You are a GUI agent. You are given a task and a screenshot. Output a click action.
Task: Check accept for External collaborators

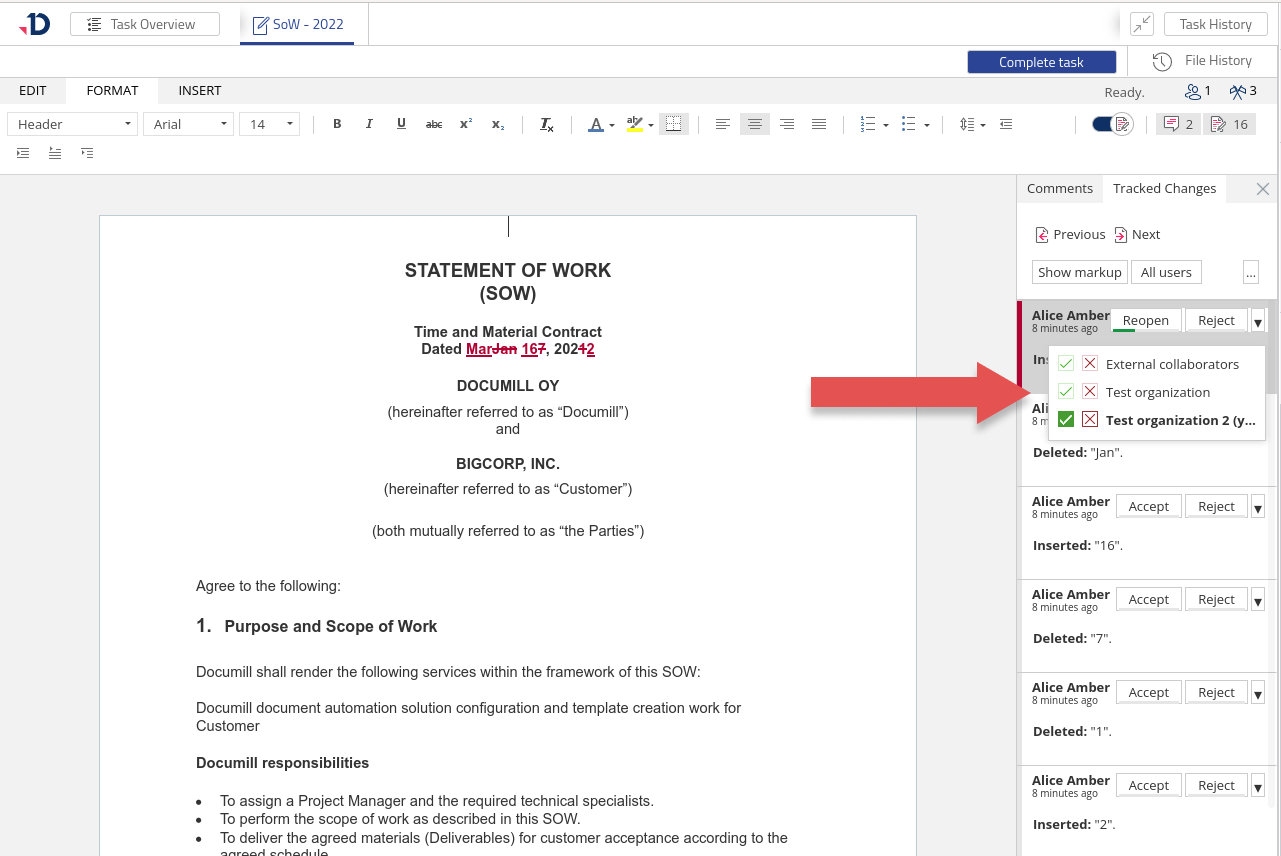[1066, 364]
